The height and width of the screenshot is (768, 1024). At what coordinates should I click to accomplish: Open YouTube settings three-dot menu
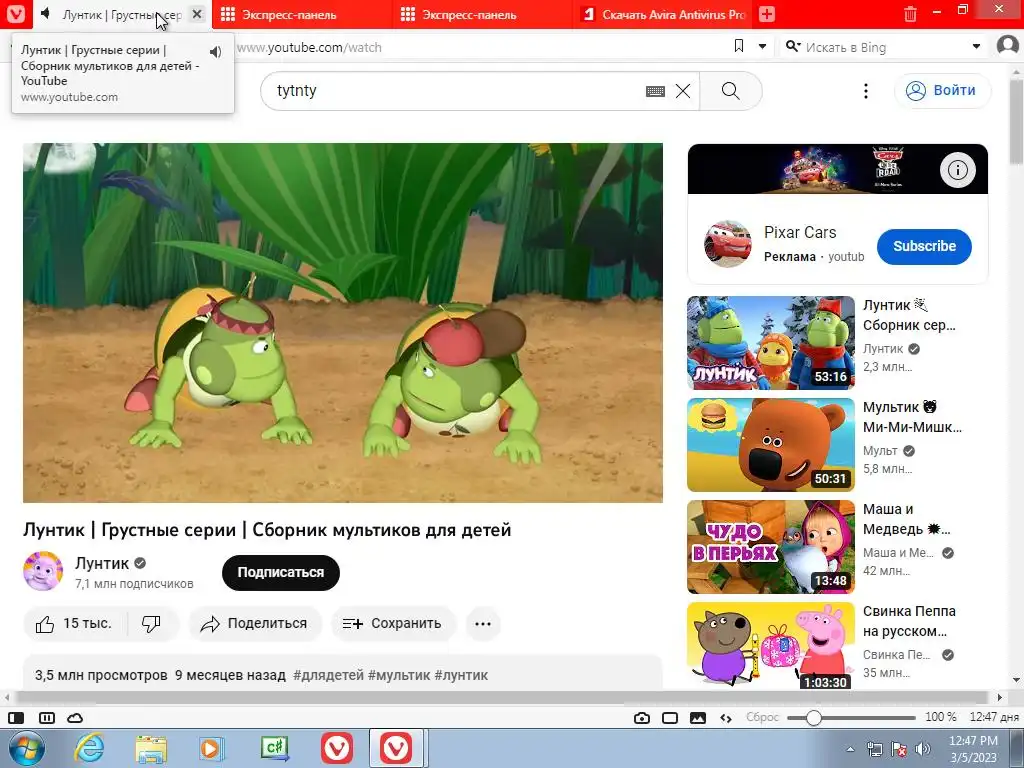(866, 91)
